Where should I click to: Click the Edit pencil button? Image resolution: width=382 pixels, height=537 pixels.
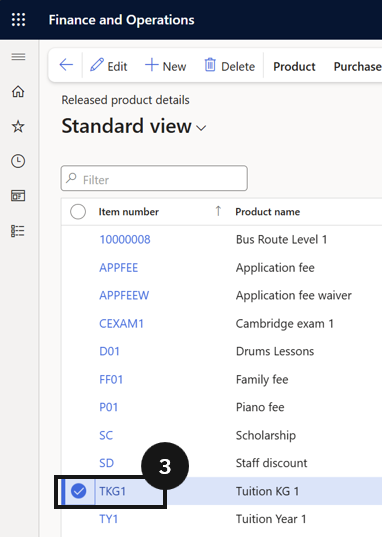tap(109, 65)
